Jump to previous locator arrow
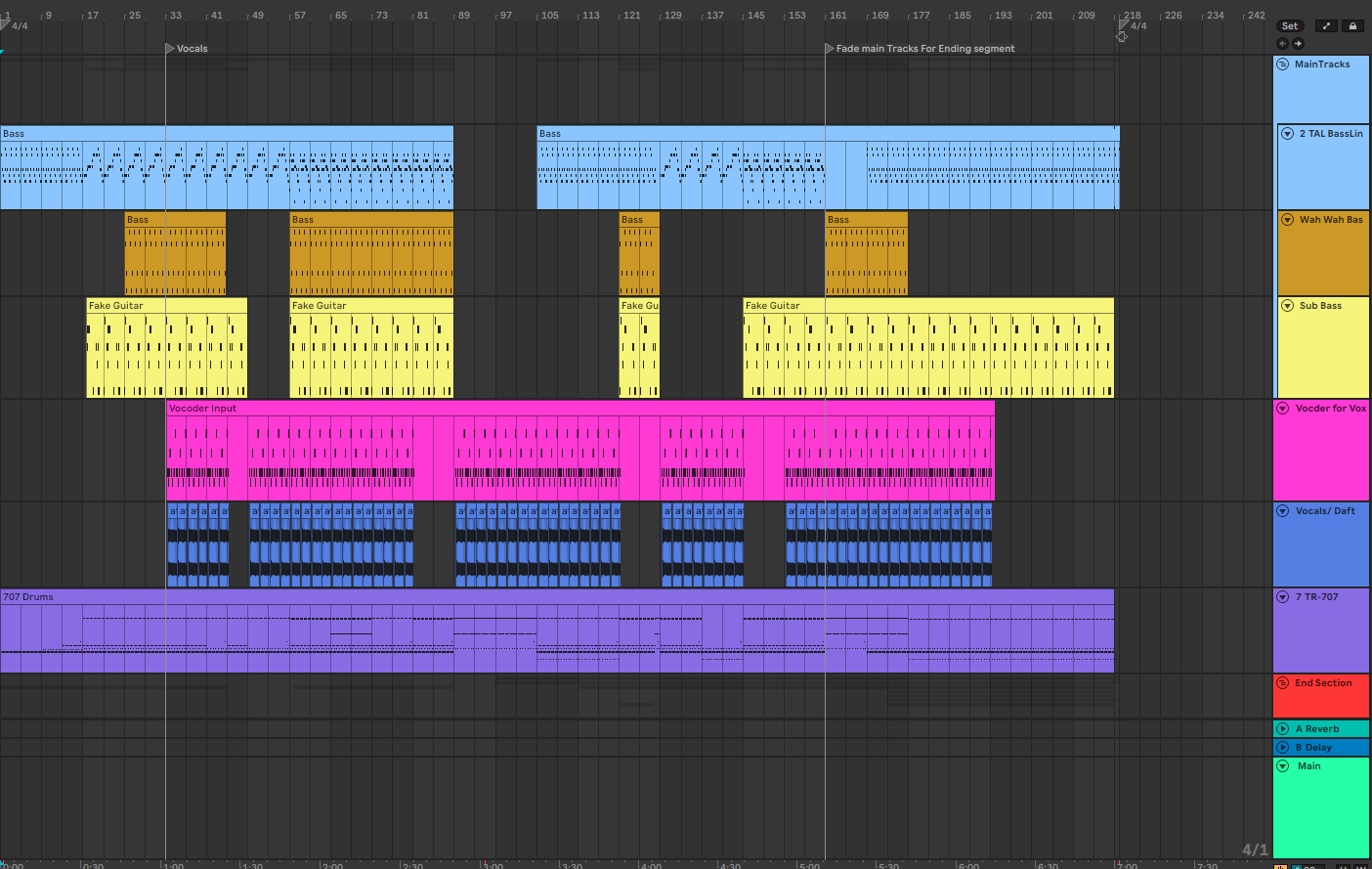 point(1282,43)
